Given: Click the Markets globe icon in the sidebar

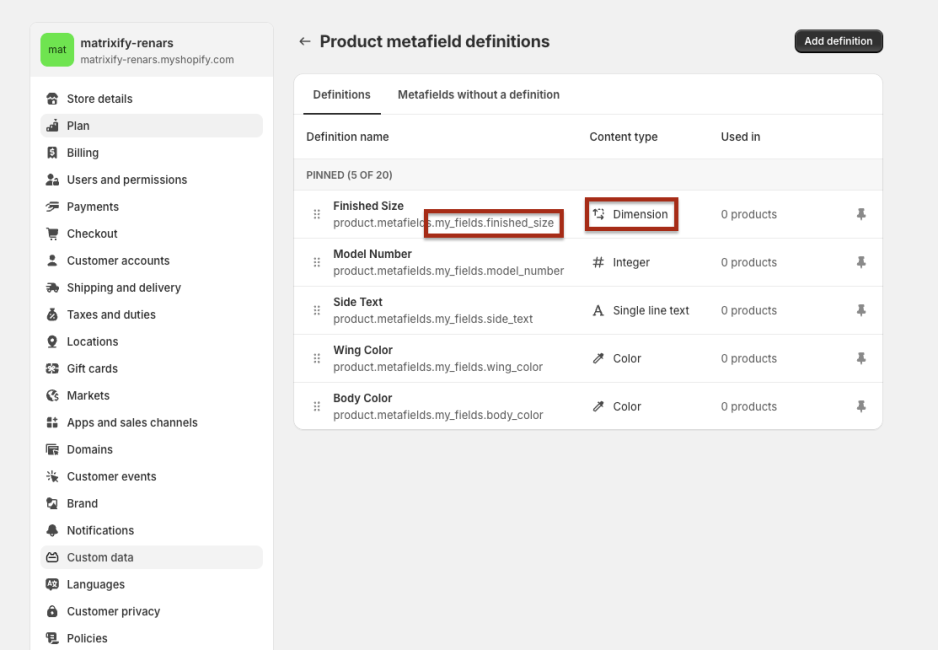Looking at the screenshot, I should click(x=51, y=395).
